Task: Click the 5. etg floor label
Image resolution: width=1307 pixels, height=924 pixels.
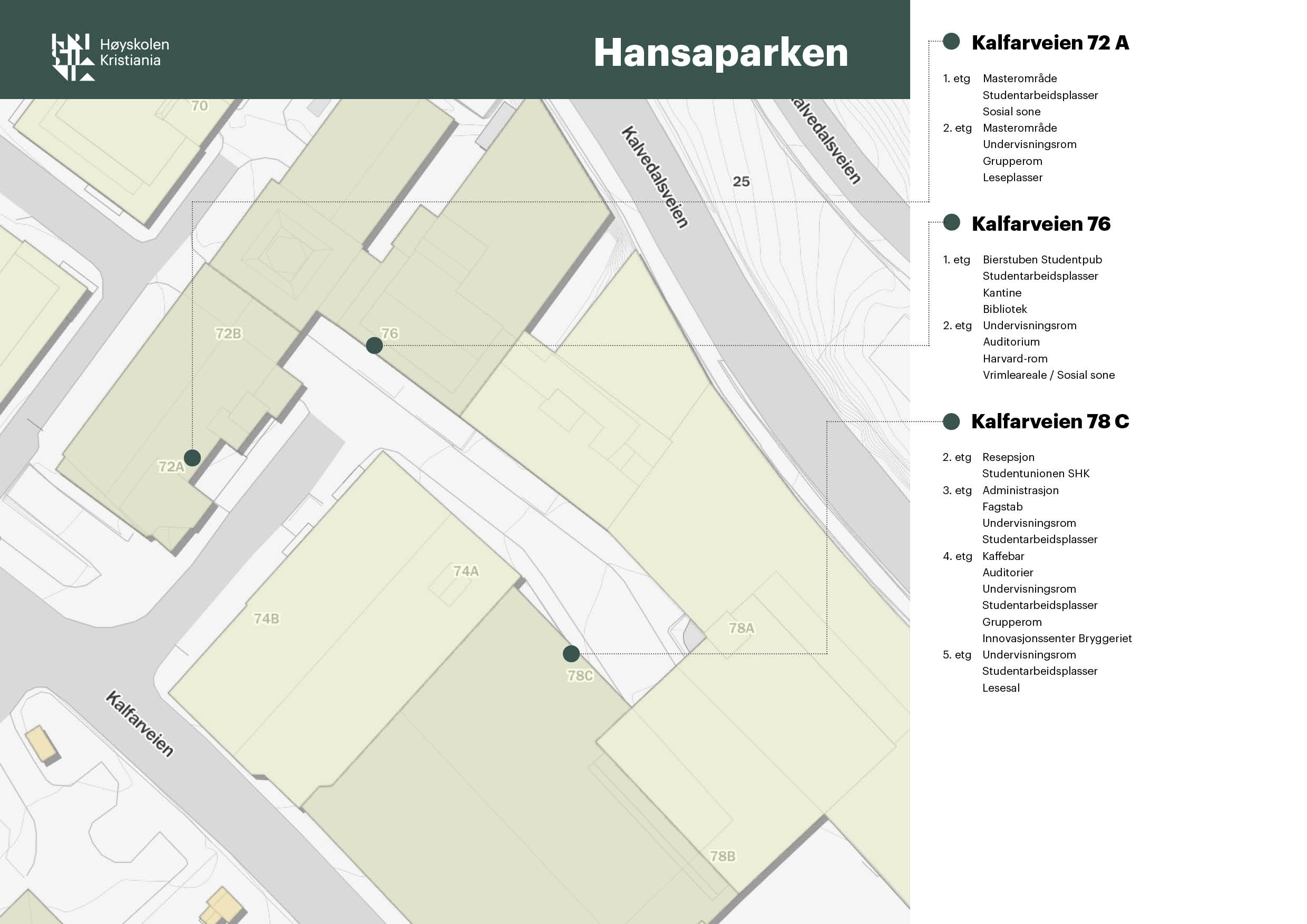Action: point(958,655)
